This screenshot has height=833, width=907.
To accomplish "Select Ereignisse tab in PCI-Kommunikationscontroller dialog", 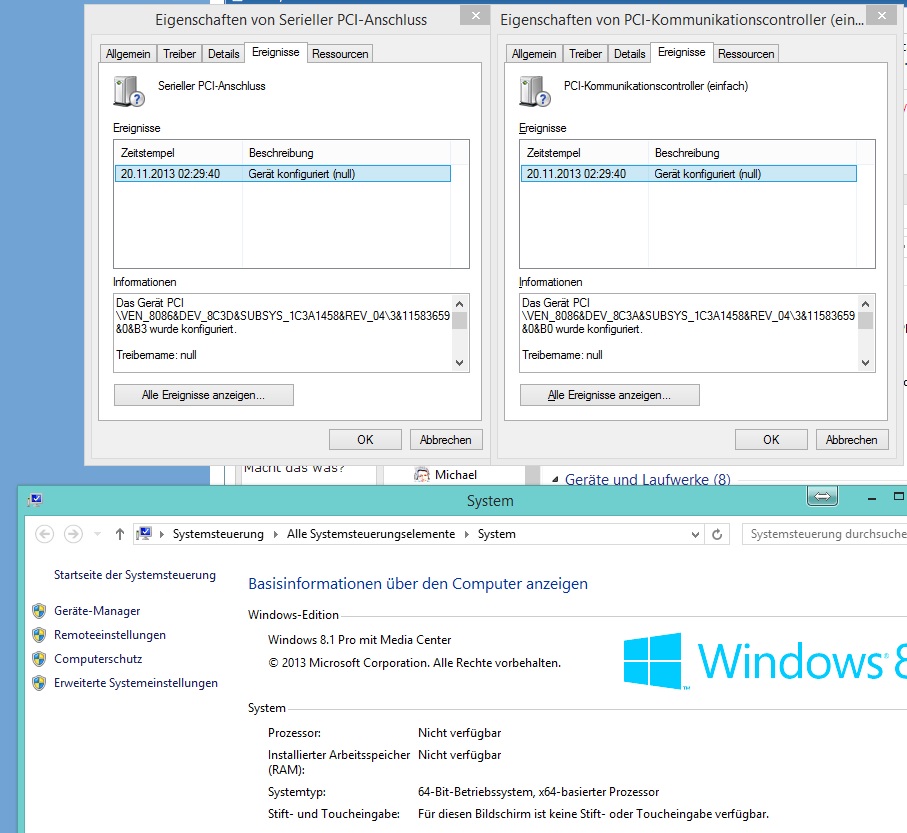I will [x=681, y=52].
